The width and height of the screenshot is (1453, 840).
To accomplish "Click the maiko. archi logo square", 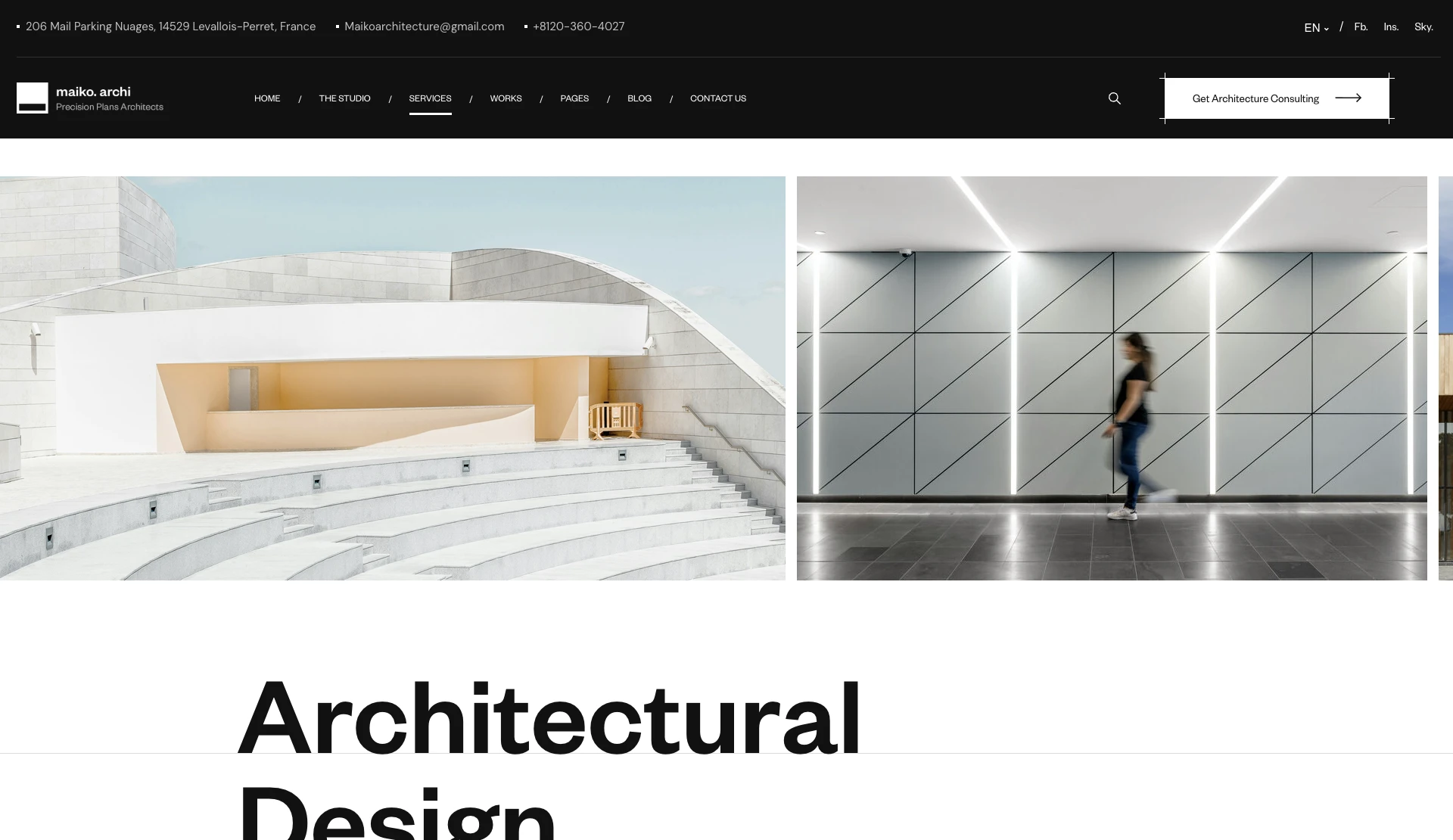I will coord(33,98).
